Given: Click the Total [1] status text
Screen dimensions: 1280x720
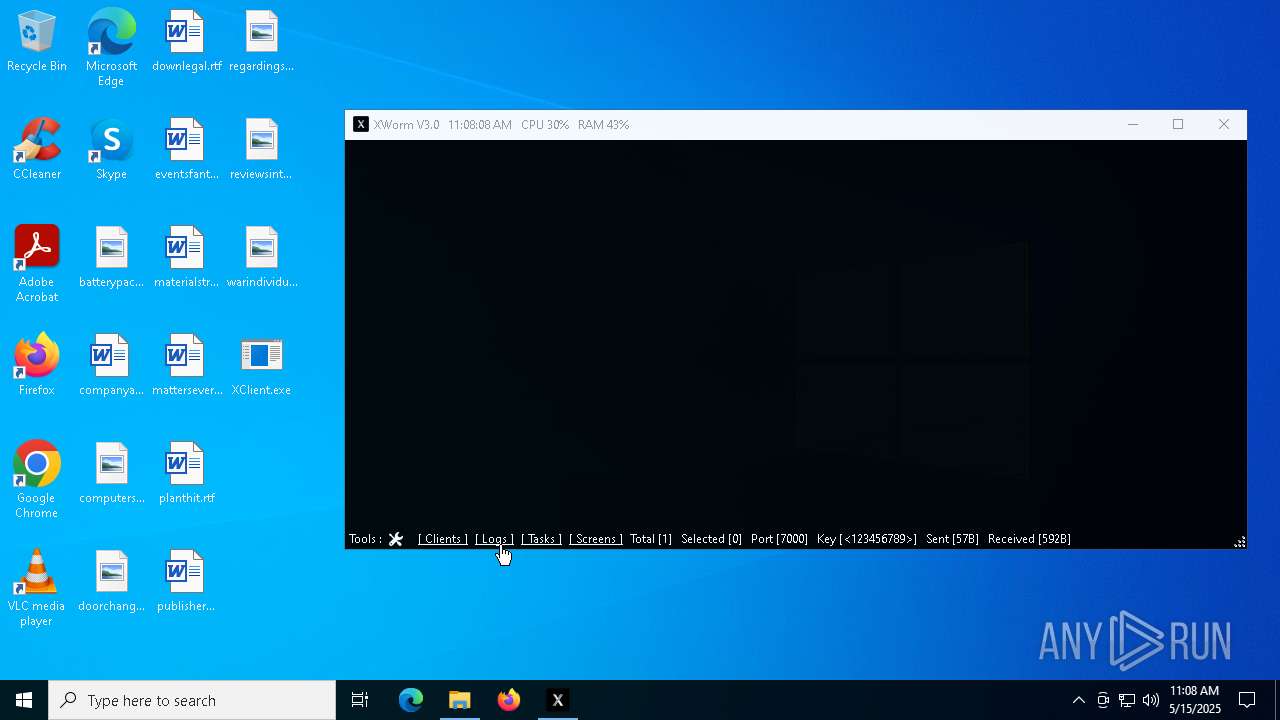Looking at the screenshot, I should click(x=651, y=539).
